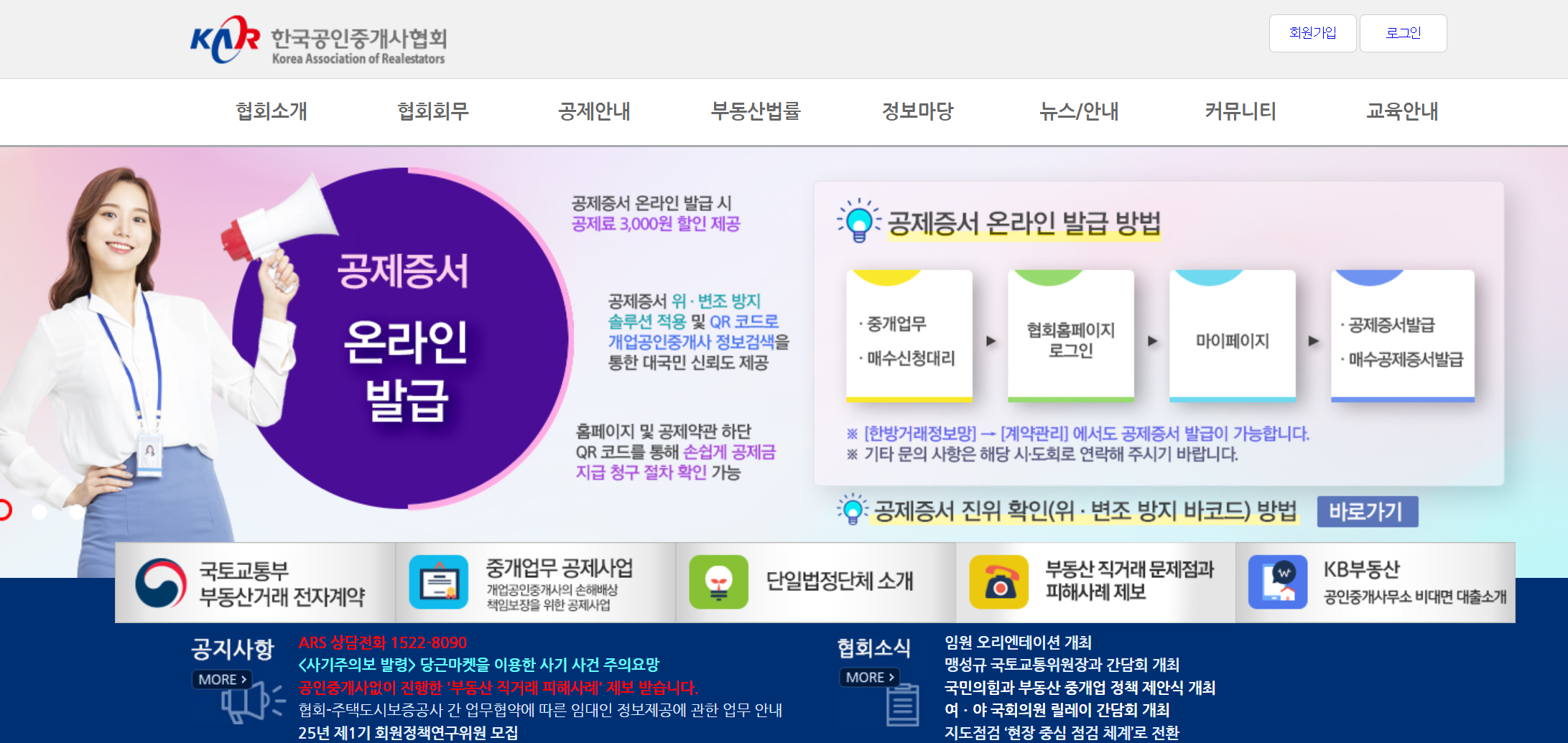The height and width of the screenshot is (743, 1568).
Task: Open notice ARS 상담전화 1522-8090
Action: coord(382,642)
